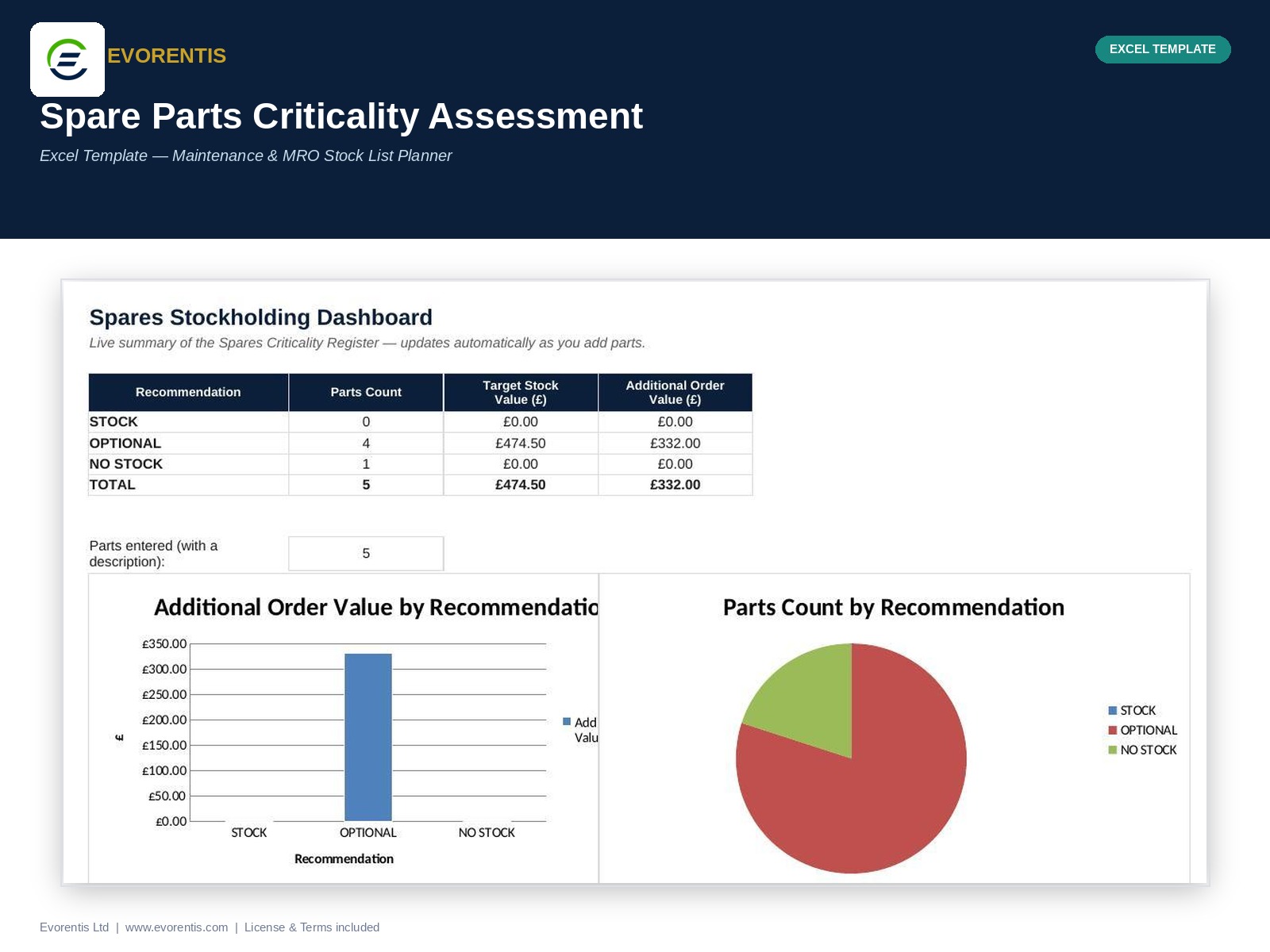Click the red OPTIONAL pie slice
The height and width of the screenshot is (952, 1270).
[865, 785]
